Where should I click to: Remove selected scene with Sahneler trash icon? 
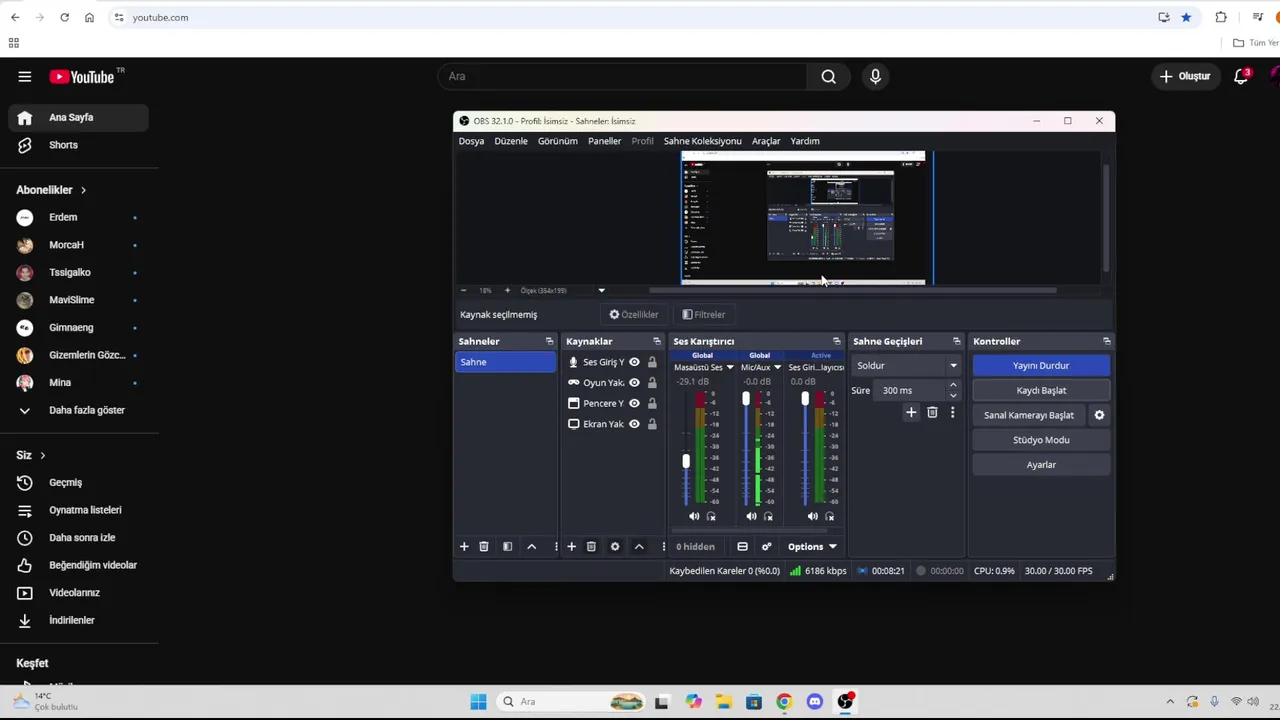pos(484,546)
